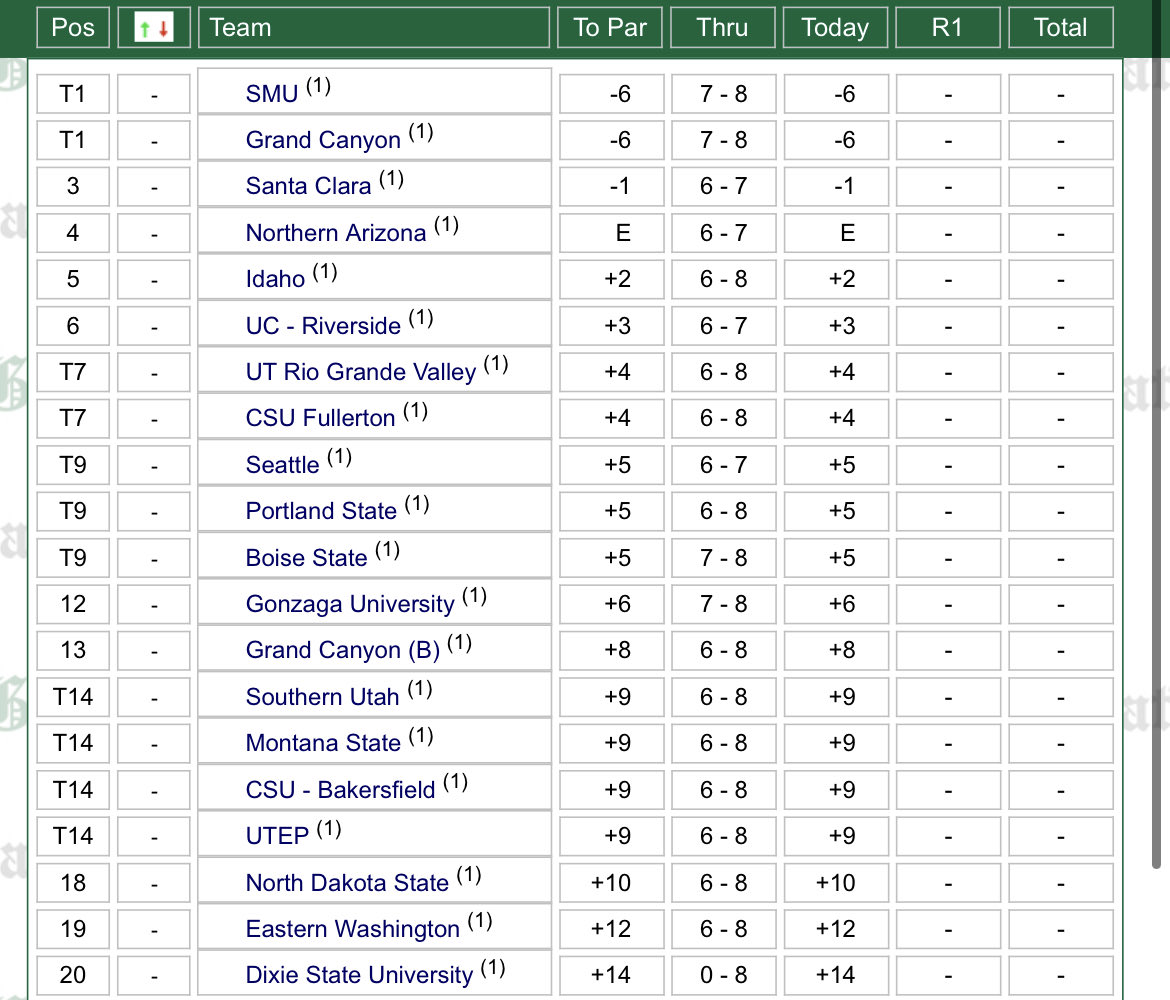The width and height of the screenshot is (1170, 1000).
Task: Click the Today +2 cell for Idaho
Action: 836,279
